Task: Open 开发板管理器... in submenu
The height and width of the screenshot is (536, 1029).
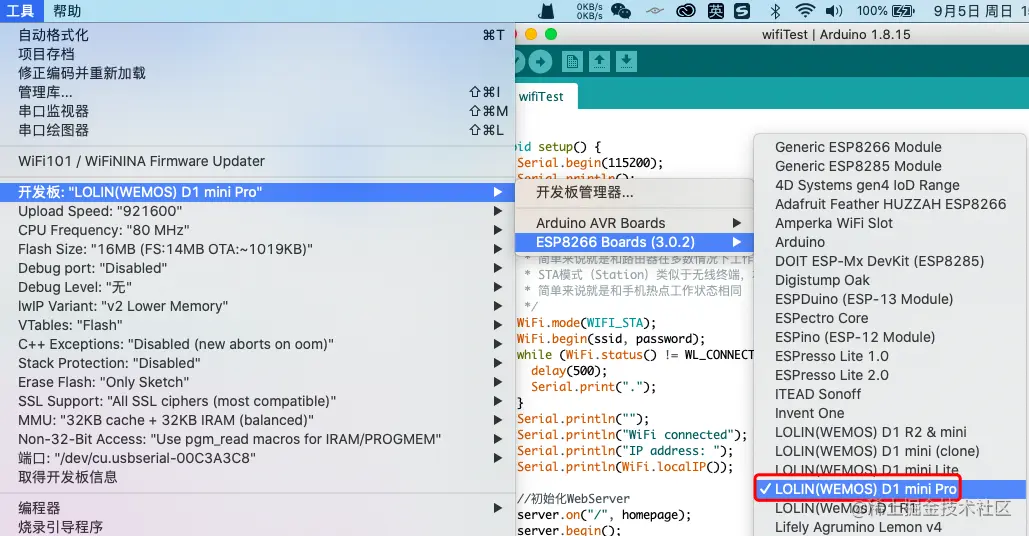Action: [634, 192]
